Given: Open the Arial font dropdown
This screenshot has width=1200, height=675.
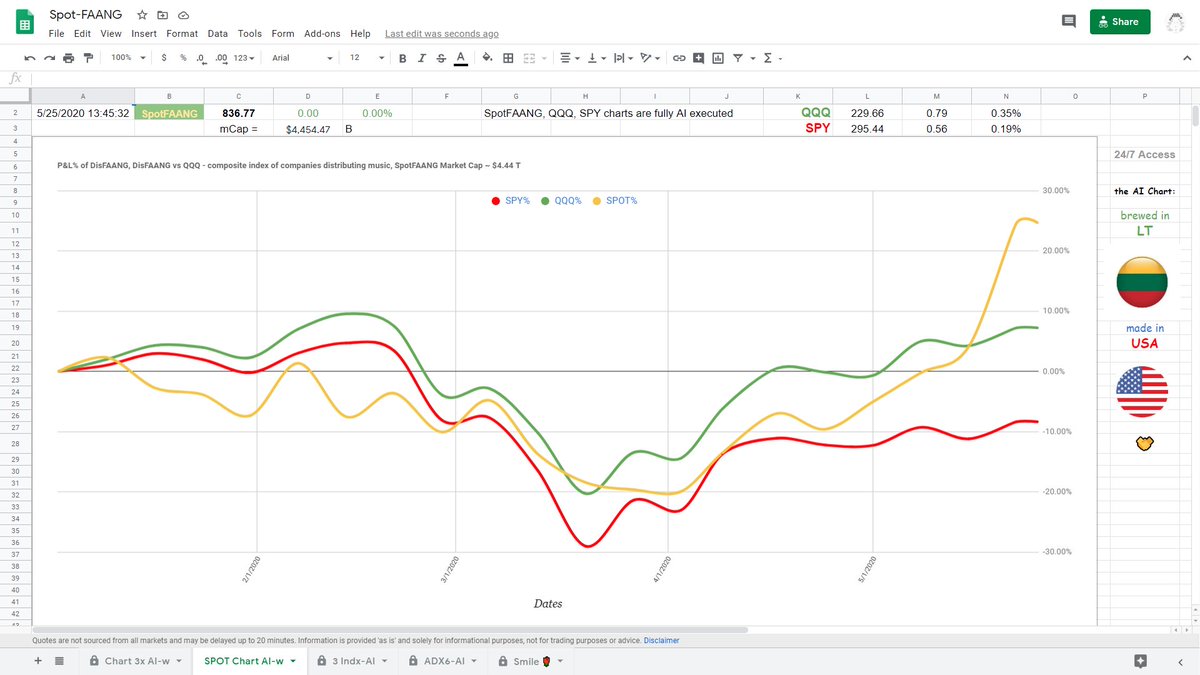Looking at the screenshot, I should point(302,58).
